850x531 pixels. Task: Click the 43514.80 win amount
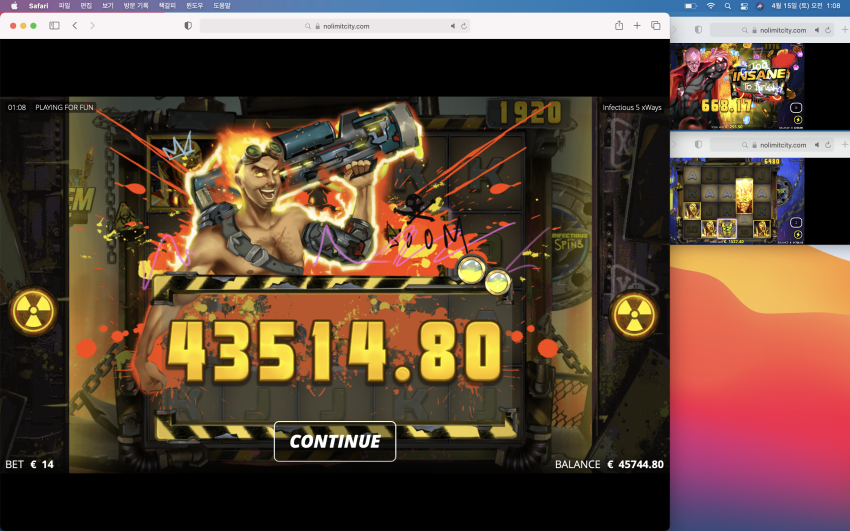(x=335, y=352)
